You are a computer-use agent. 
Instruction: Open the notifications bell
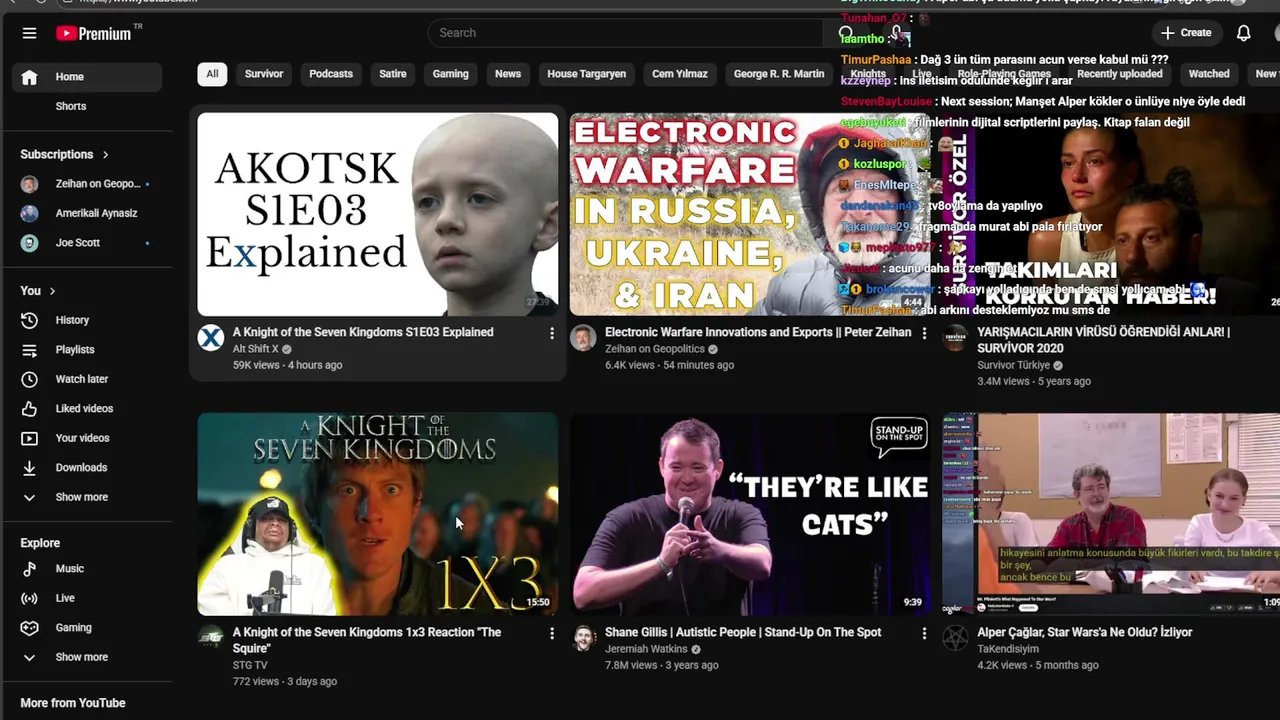click(1243, 33)
